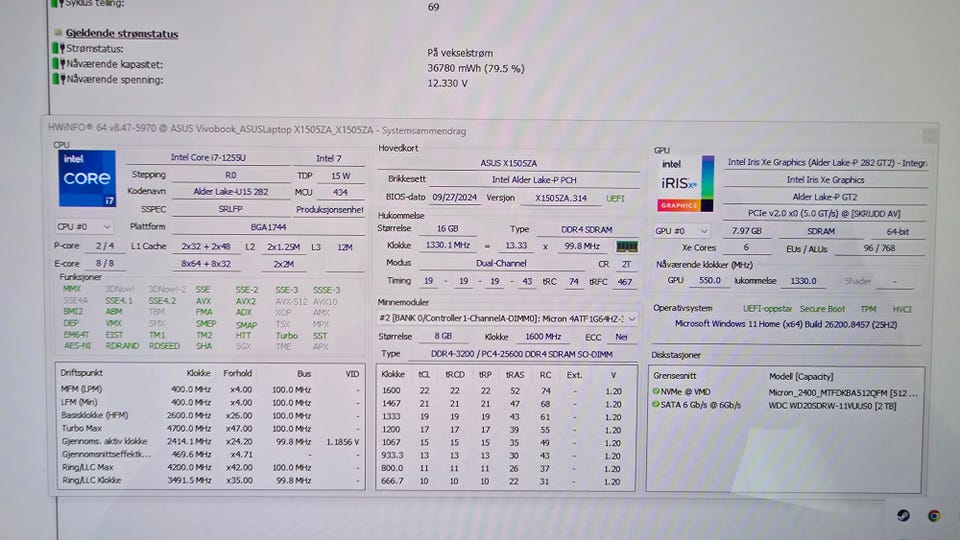Select the 933.3 row in memory timing table
This screenshot has width=960, height=540.
505,456
